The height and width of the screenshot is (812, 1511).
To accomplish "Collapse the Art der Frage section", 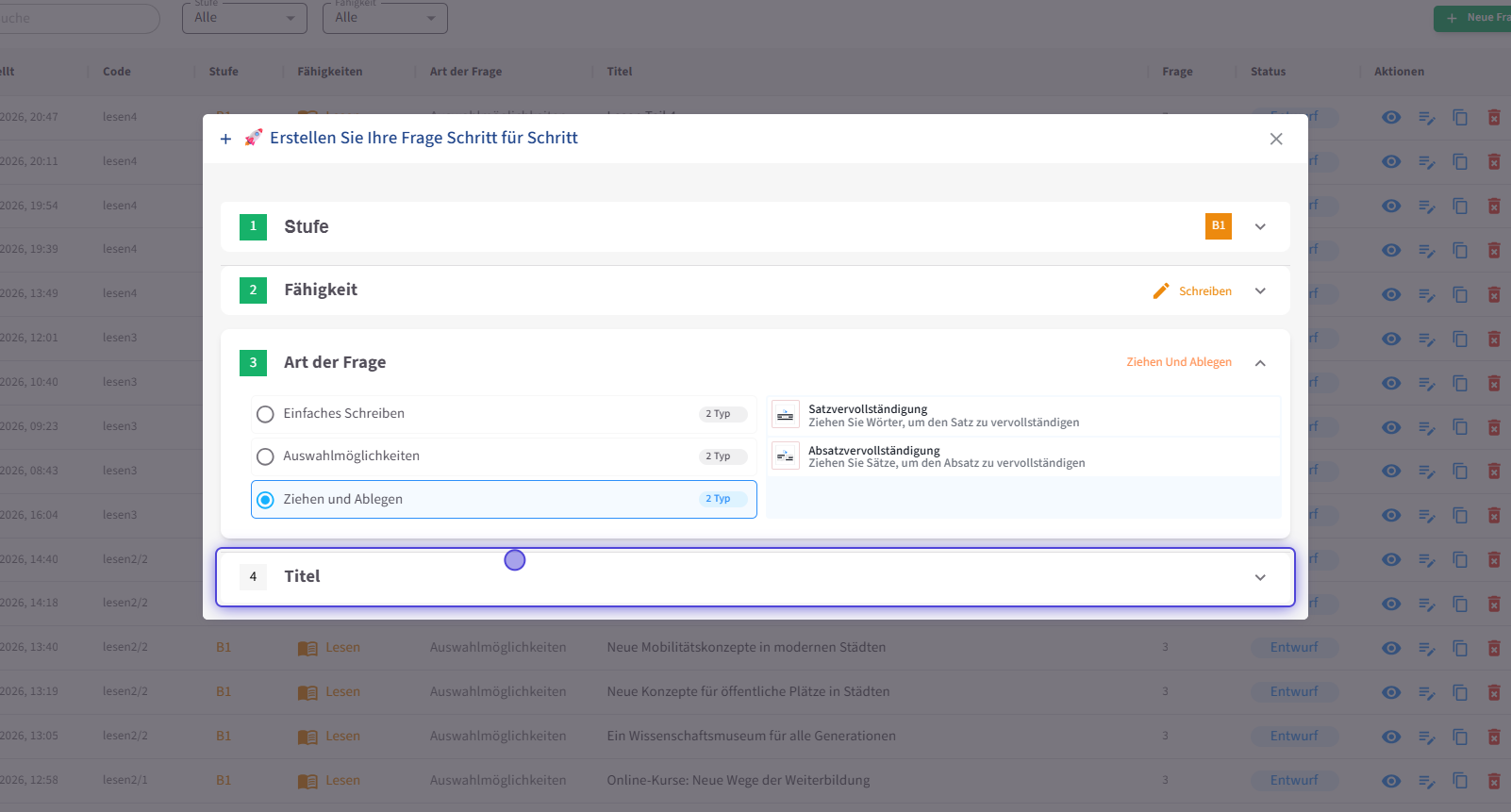I will pos(1260,363).
